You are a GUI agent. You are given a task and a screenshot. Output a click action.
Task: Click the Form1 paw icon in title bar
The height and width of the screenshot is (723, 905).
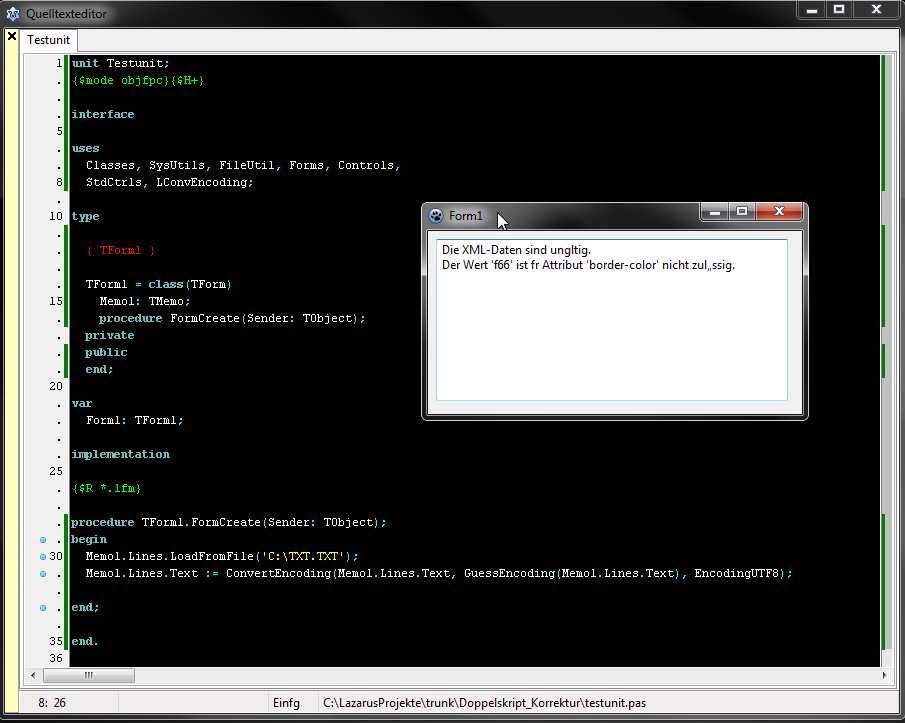[436, 216]
